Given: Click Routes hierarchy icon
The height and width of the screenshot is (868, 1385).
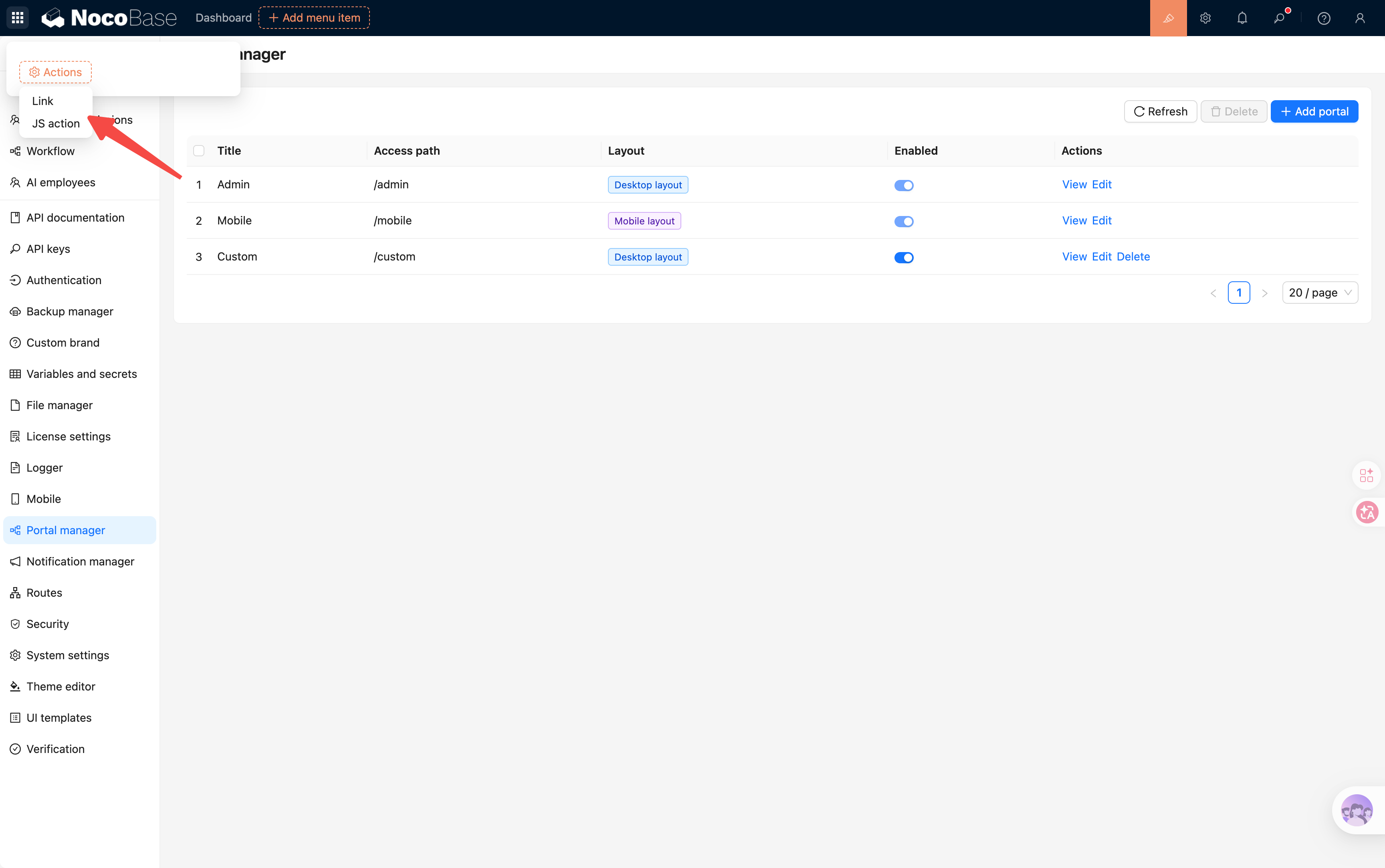Looking at the screenshot, I should tap(16, 592).
